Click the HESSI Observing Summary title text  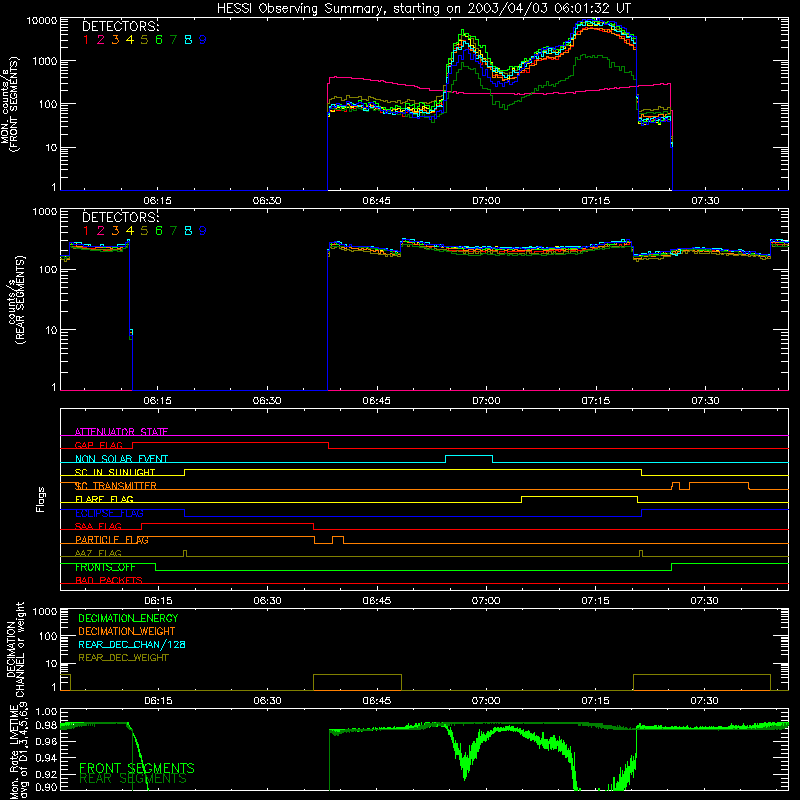pos(423,9)
